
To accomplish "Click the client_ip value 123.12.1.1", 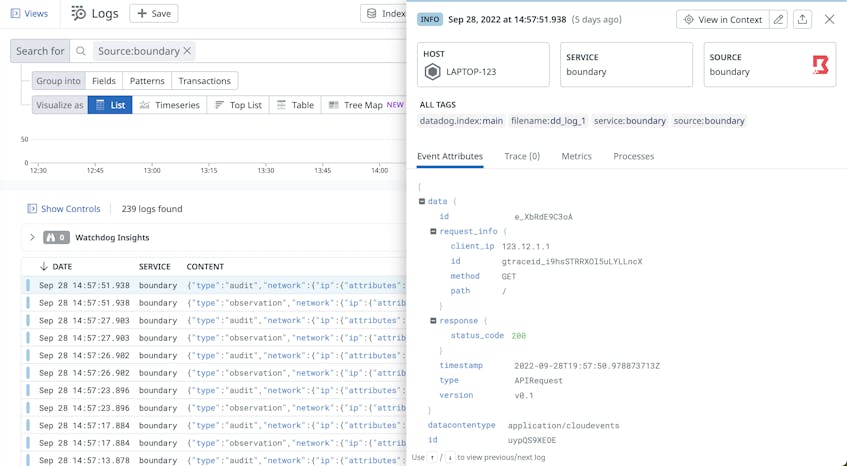I will coord(526,246).
